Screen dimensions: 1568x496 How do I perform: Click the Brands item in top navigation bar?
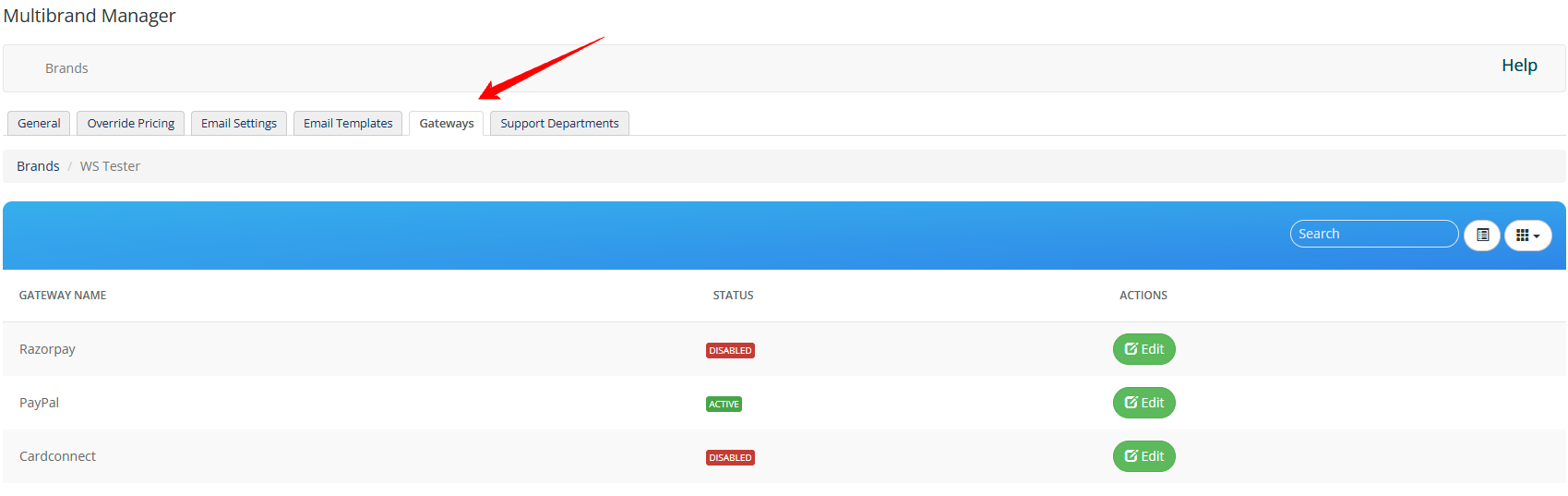[x=66, y=68]
